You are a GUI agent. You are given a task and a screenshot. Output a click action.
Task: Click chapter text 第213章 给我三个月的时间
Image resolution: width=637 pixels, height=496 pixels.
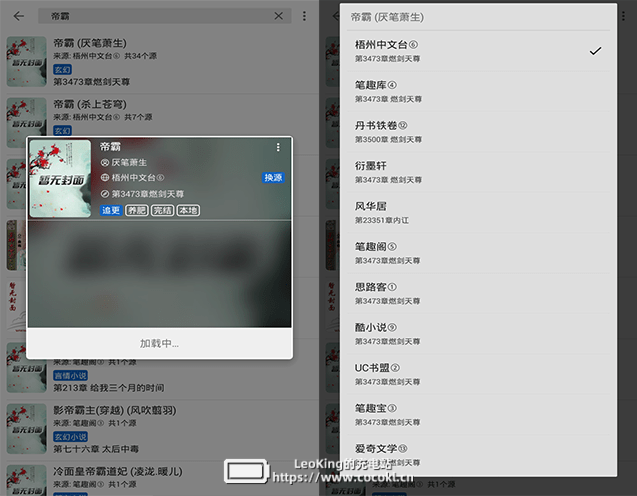[108, 388]
